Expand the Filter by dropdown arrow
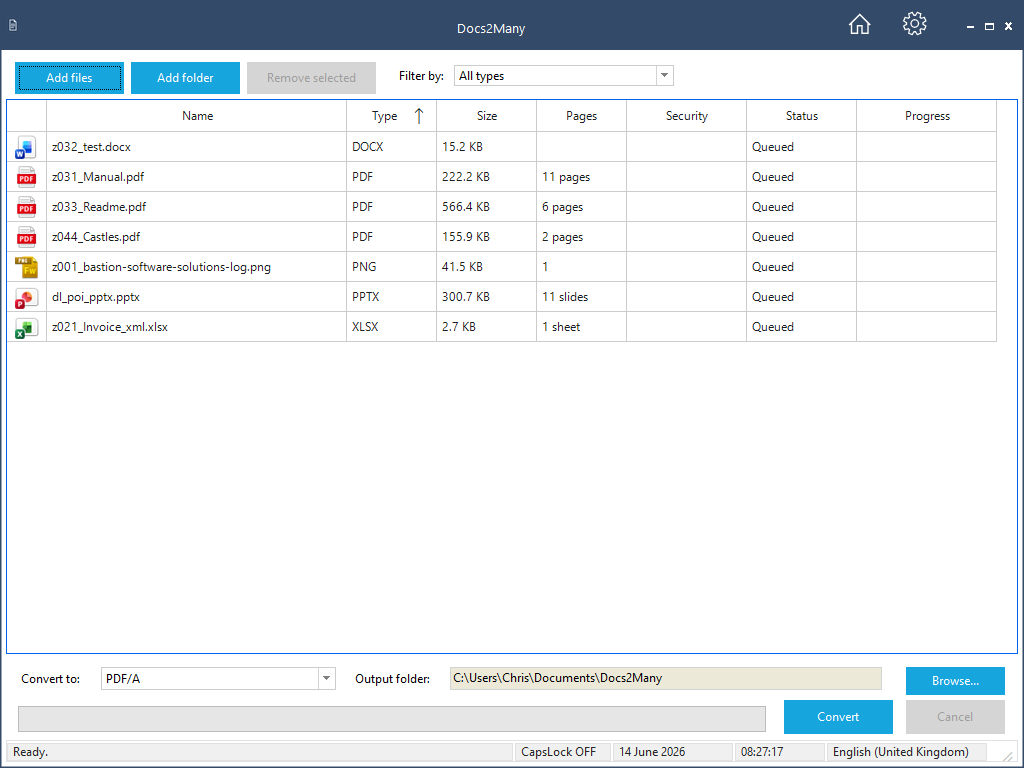This screenshot has width=1024, height=768. coord(664,76)
